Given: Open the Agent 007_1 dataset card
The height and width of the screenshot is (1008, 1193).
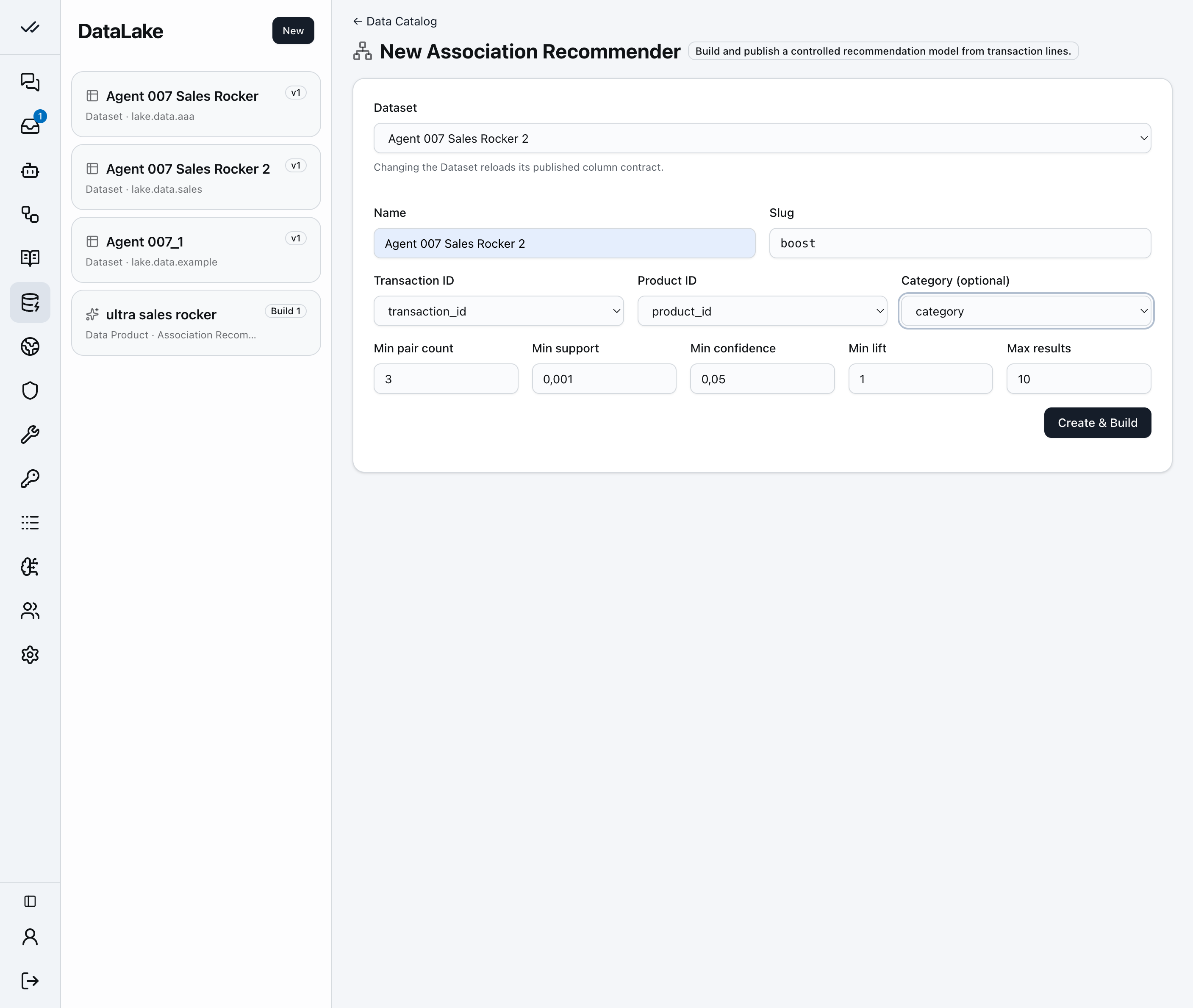Looking at the screenshot, I should (x=196, y=250).
